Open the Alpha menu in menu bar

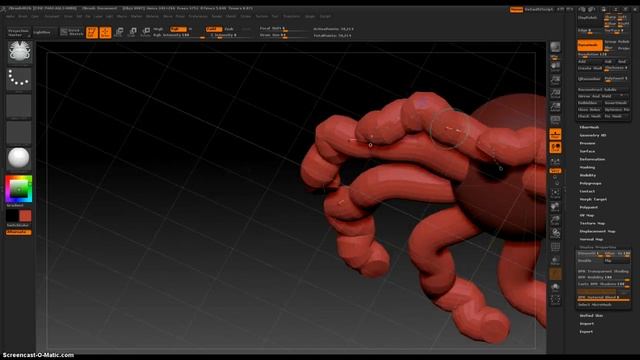point(10,16)
